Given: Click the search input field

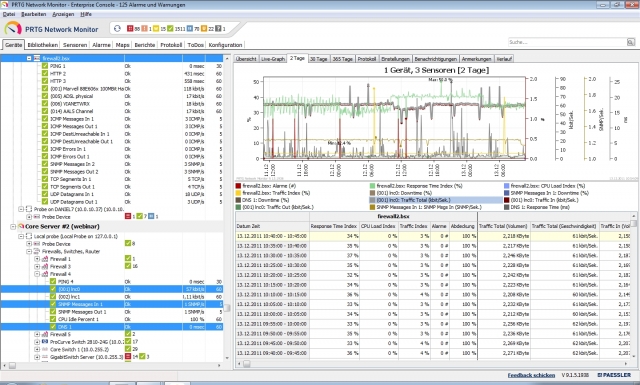Looking at the screenshot, I should [x=567, y=42].
